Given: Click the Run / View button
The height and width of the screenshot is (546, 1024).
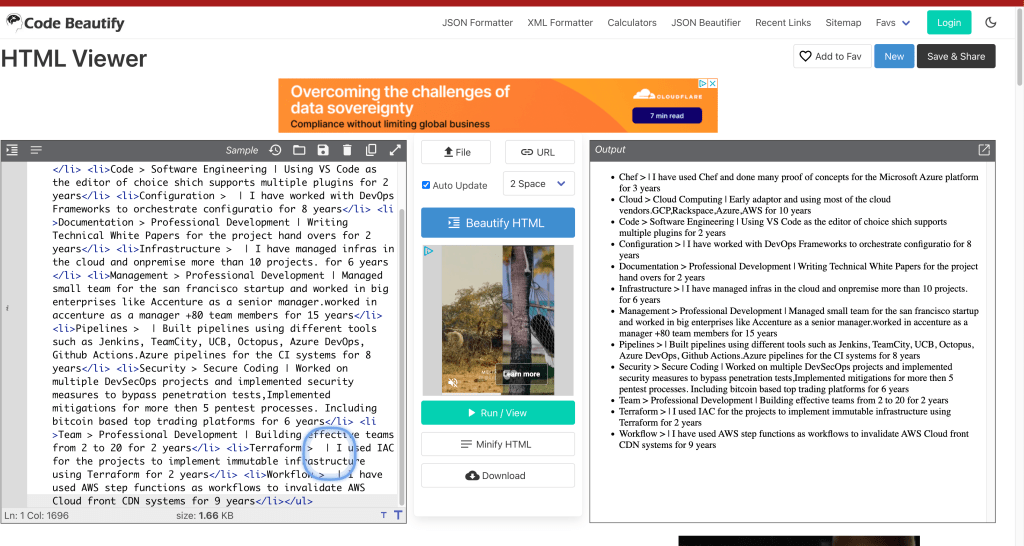Looking at the screenshot, I should pyautogui.click(x=498, y=413).
